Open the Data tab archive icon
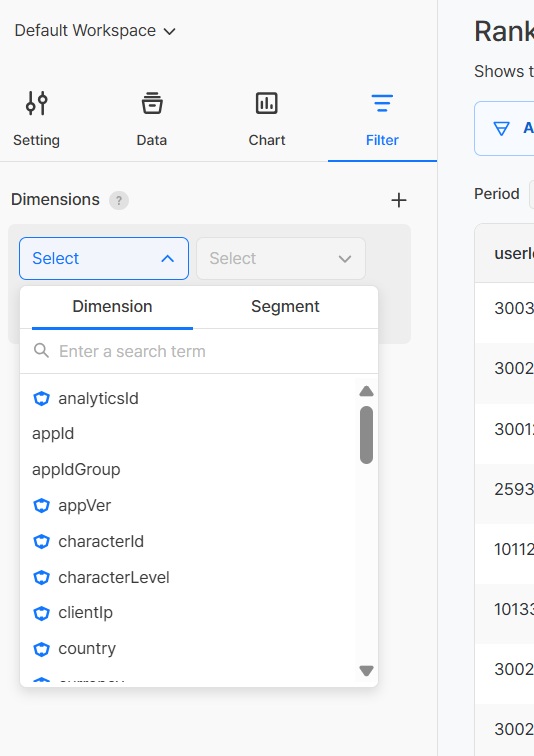Image resolution: width=534 pixels, height=756 pixels. [152, 103]
